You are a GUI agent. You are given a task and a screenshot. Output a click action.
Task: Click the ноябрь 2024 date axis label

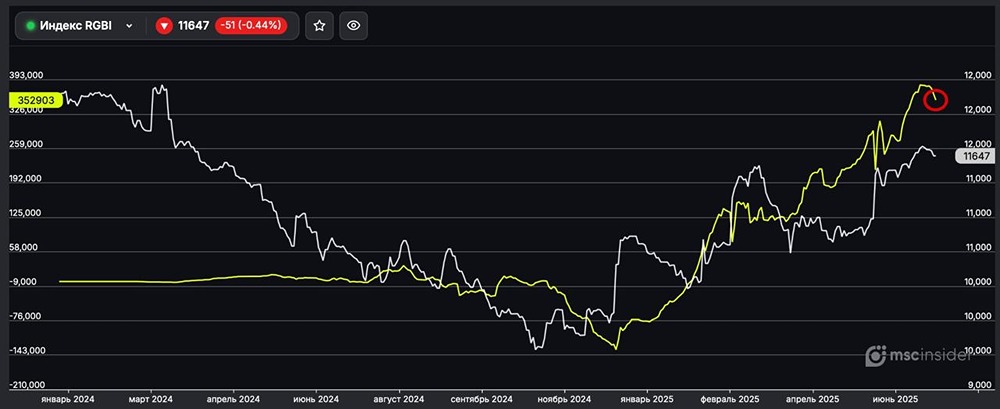[x=565, y=397]
